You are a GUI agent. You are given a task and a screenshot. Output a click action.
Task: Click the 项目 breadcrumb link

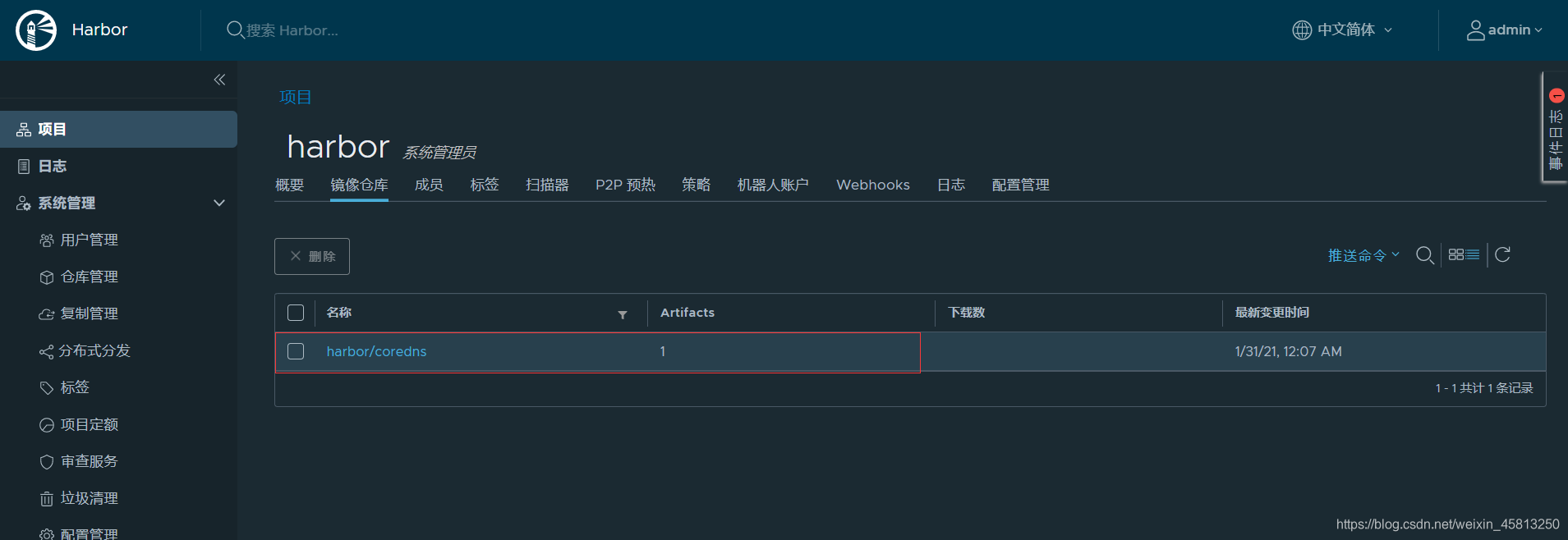point(296,97)
